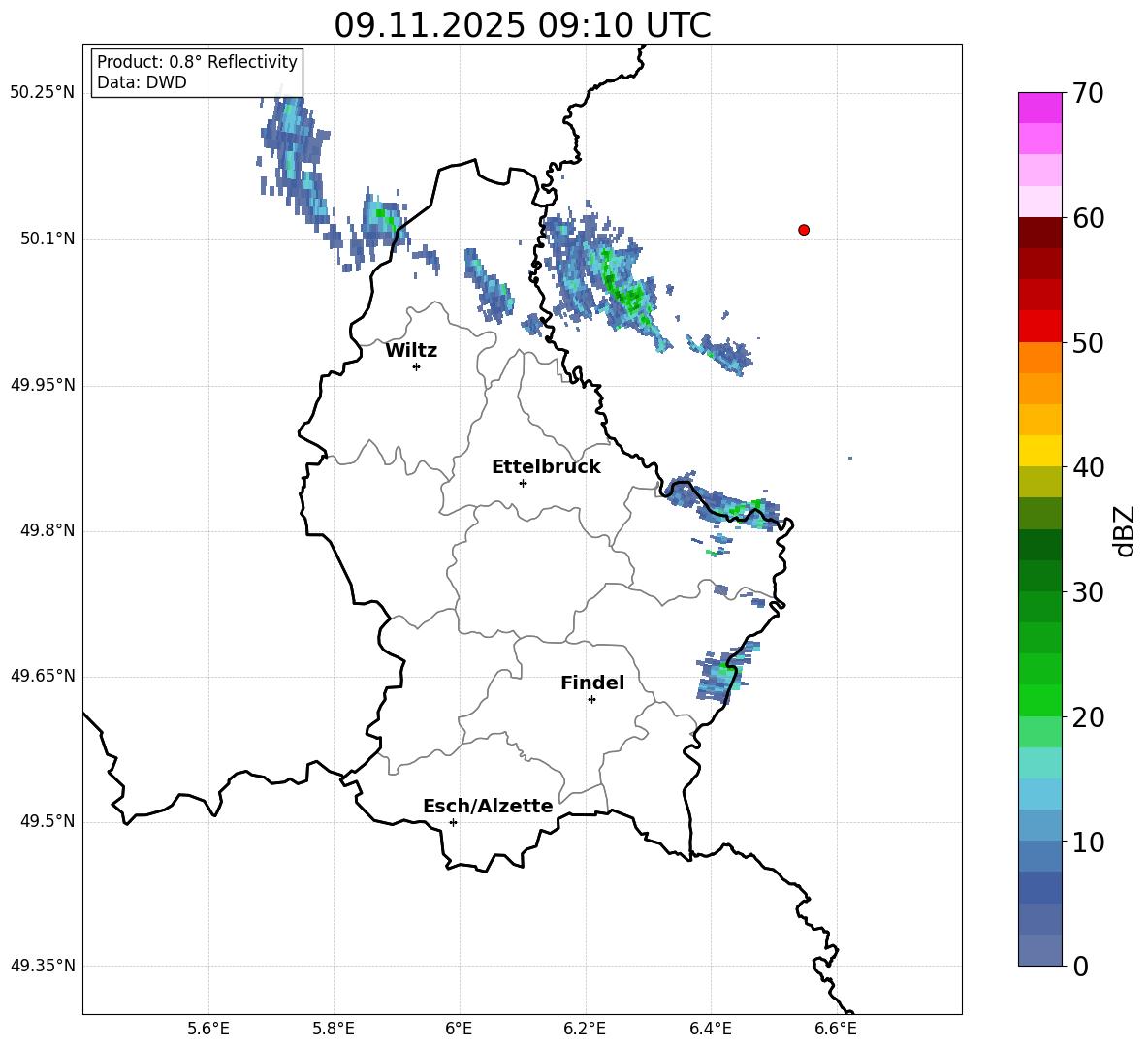The width and height of the screenshot is (1148, 1048).
Task: Click the 49.8°N latitude label
Action: [x=48, y=530]
